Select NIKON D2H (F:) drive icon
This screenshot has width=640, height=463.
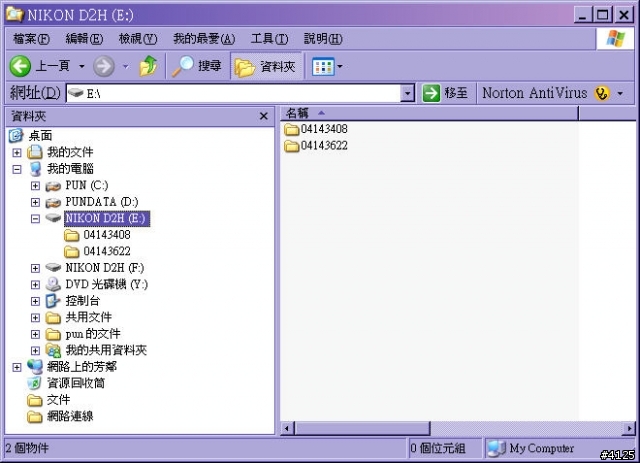(53, 267)
